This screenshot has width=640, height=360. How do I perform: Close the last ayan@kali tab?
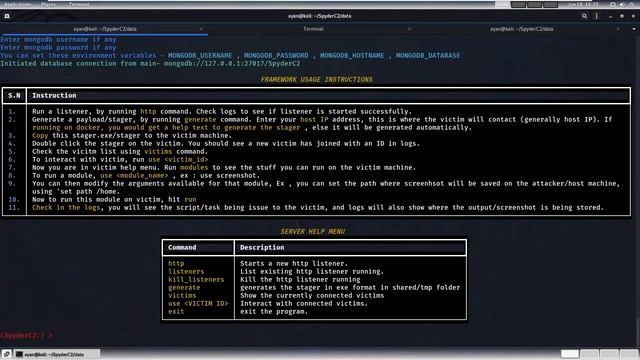point(618,29)
